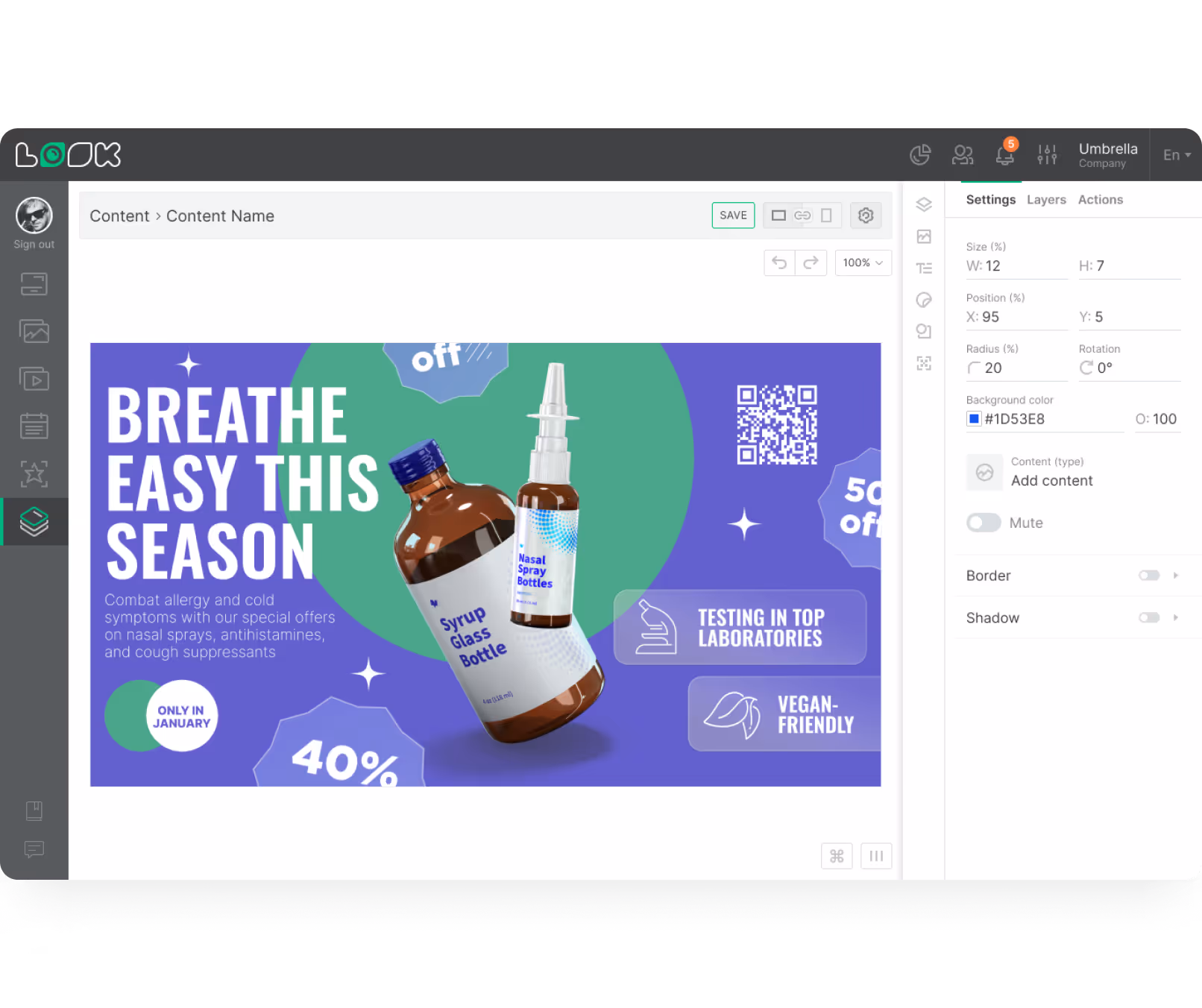This screenshot has width=1202, height=1008.
Task: Expand the Shadow section chevron
Action: coord(1176,617)
